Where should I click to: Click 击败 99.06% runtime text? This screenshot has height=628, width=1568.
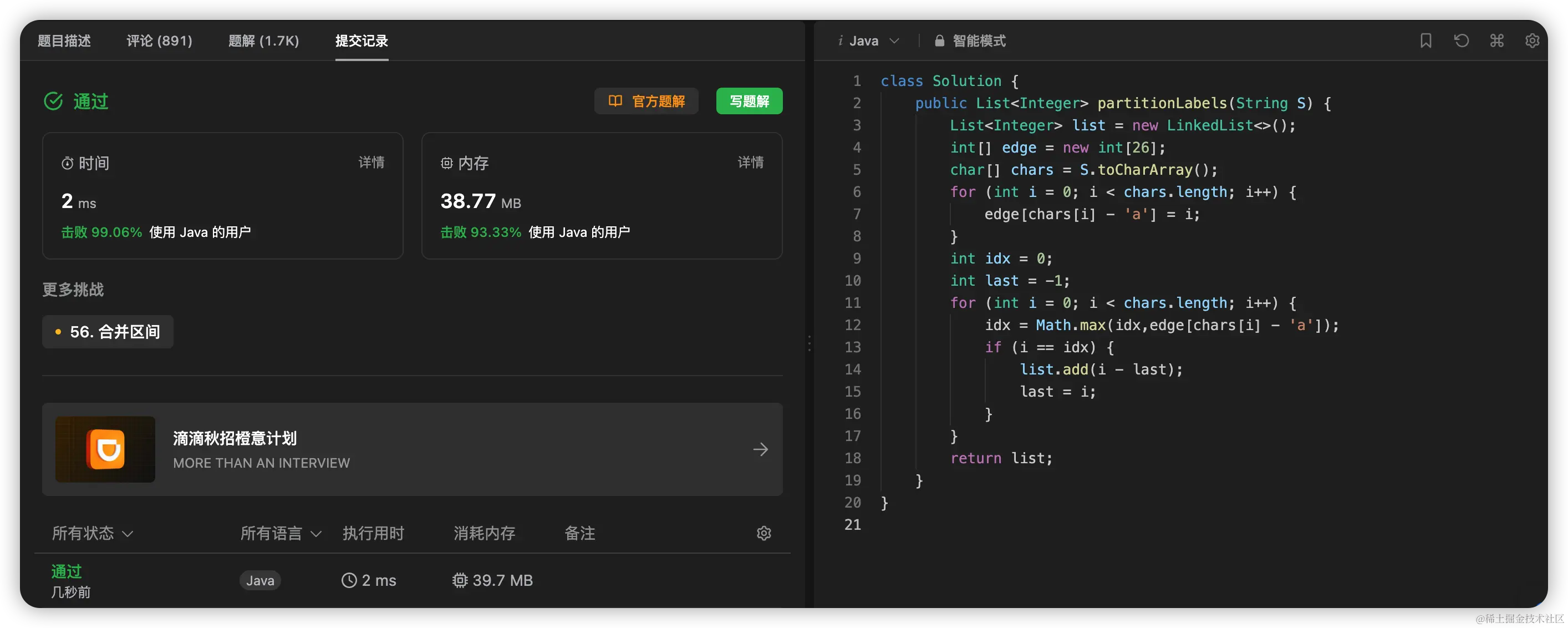101,232
